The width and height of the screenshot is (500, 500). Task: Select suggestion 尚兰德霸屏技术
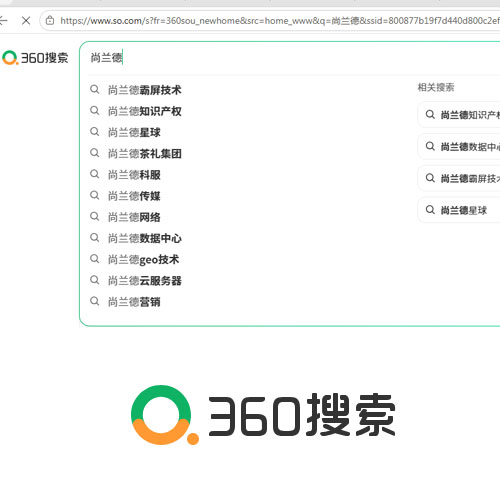(145, 90)
